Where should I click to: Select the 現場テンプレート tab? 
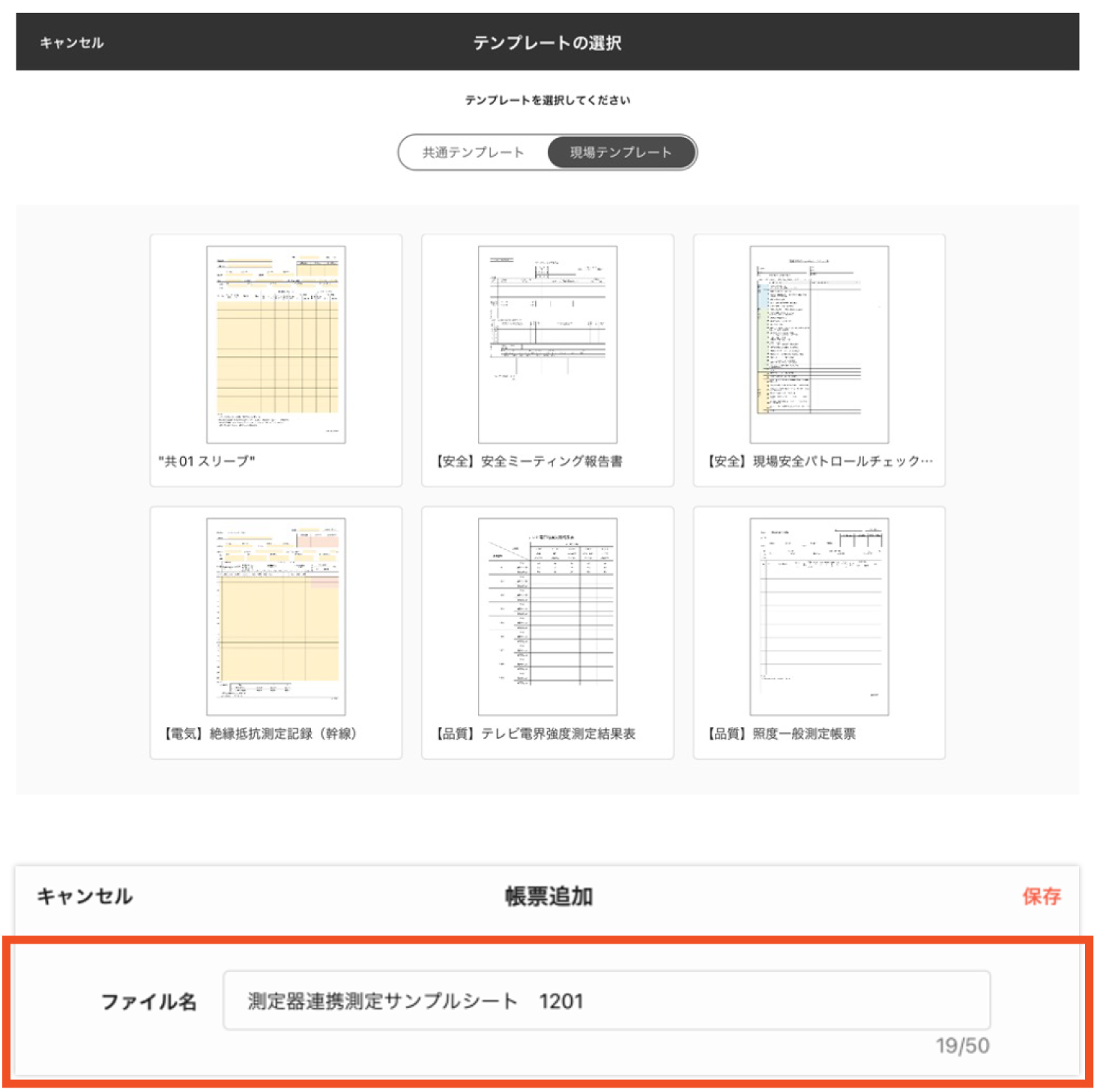620,153
